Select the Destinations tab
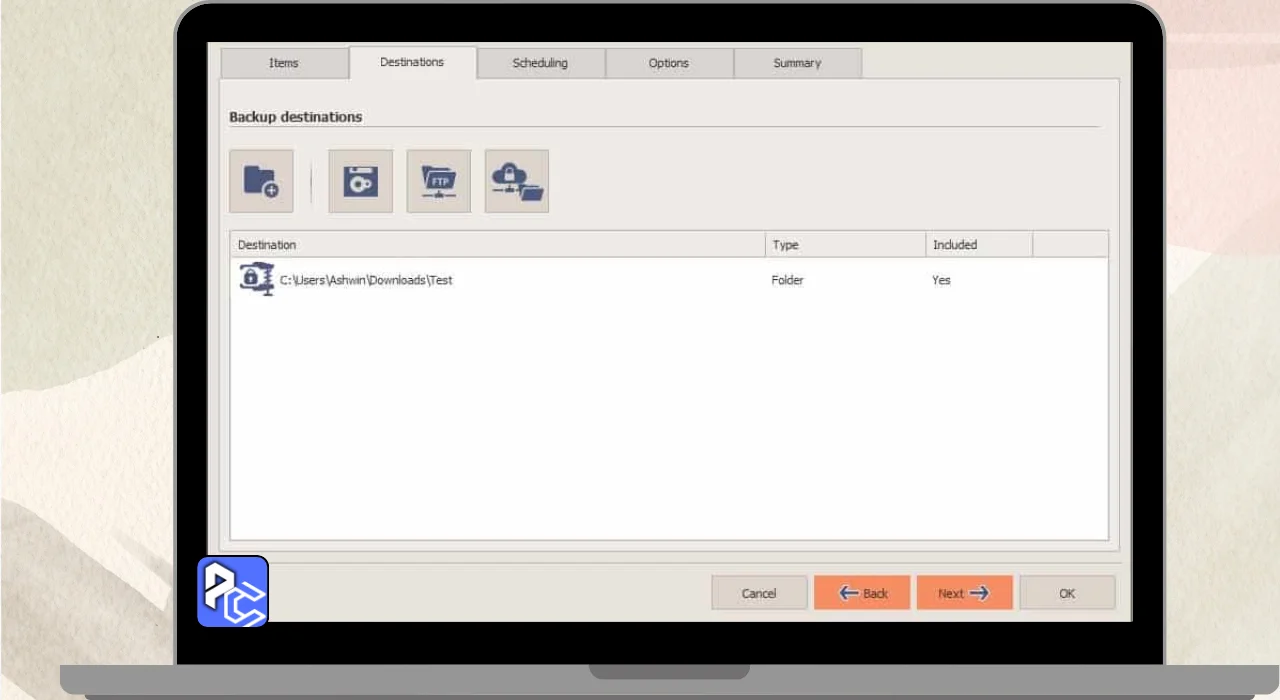The height and width of the screenshot is (700, 1280). coord(412,62)
